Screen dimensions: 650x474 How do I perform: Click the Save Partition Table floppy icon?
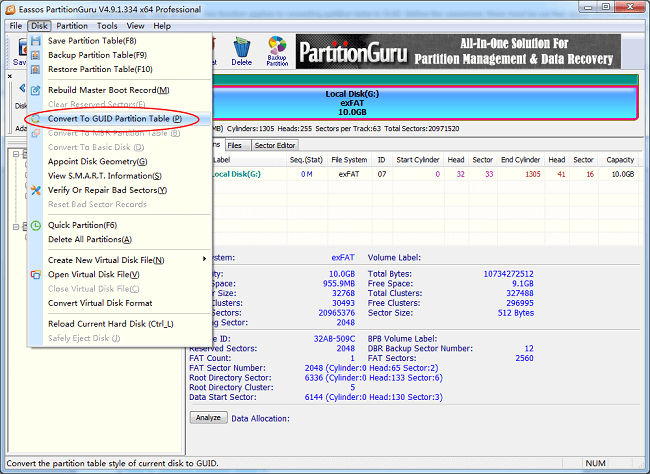[x=36, y=41]
